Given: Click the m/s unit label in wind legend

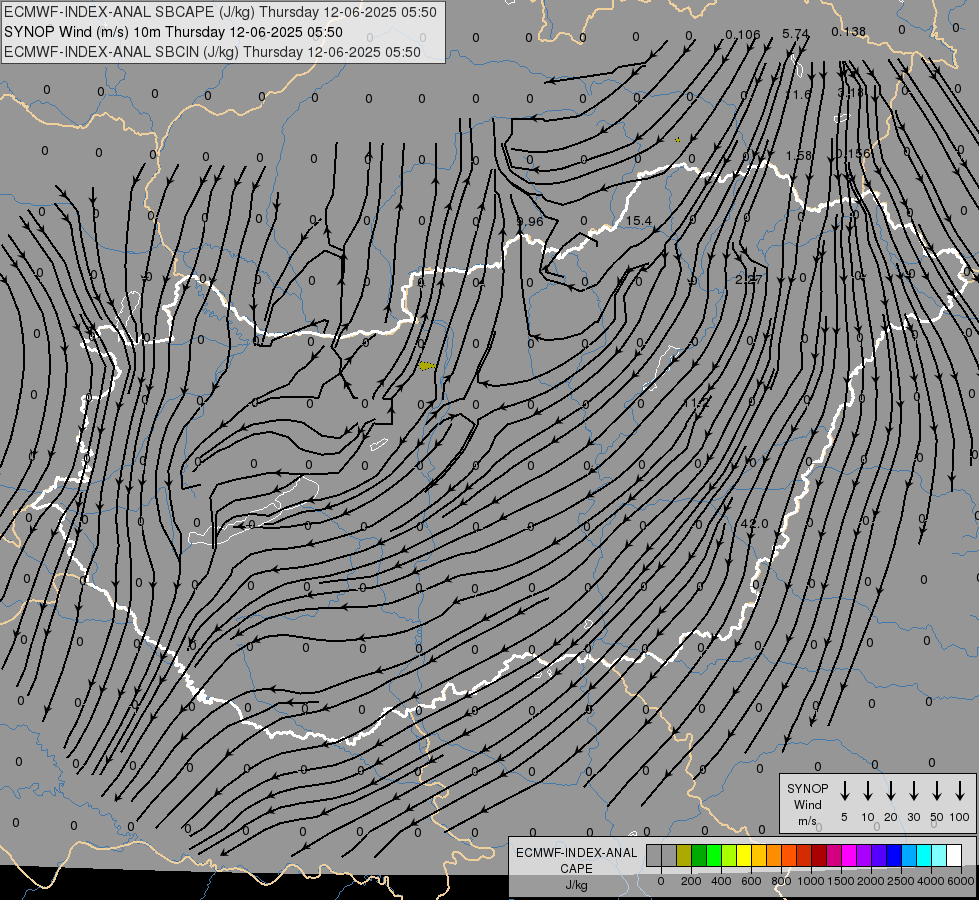Looking at the screenshot, I should coord(807,821).
